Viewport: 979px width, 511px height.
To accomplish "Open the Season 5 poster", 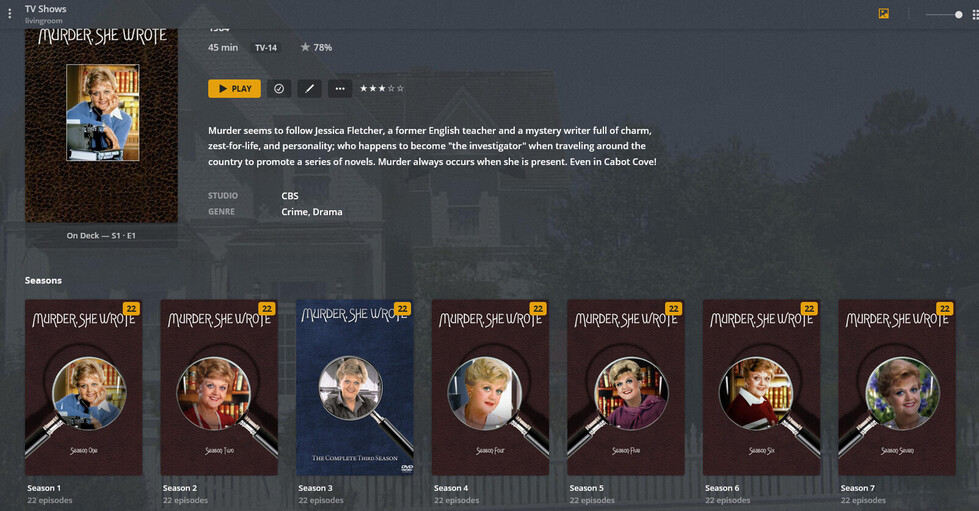I will [626, 387].
